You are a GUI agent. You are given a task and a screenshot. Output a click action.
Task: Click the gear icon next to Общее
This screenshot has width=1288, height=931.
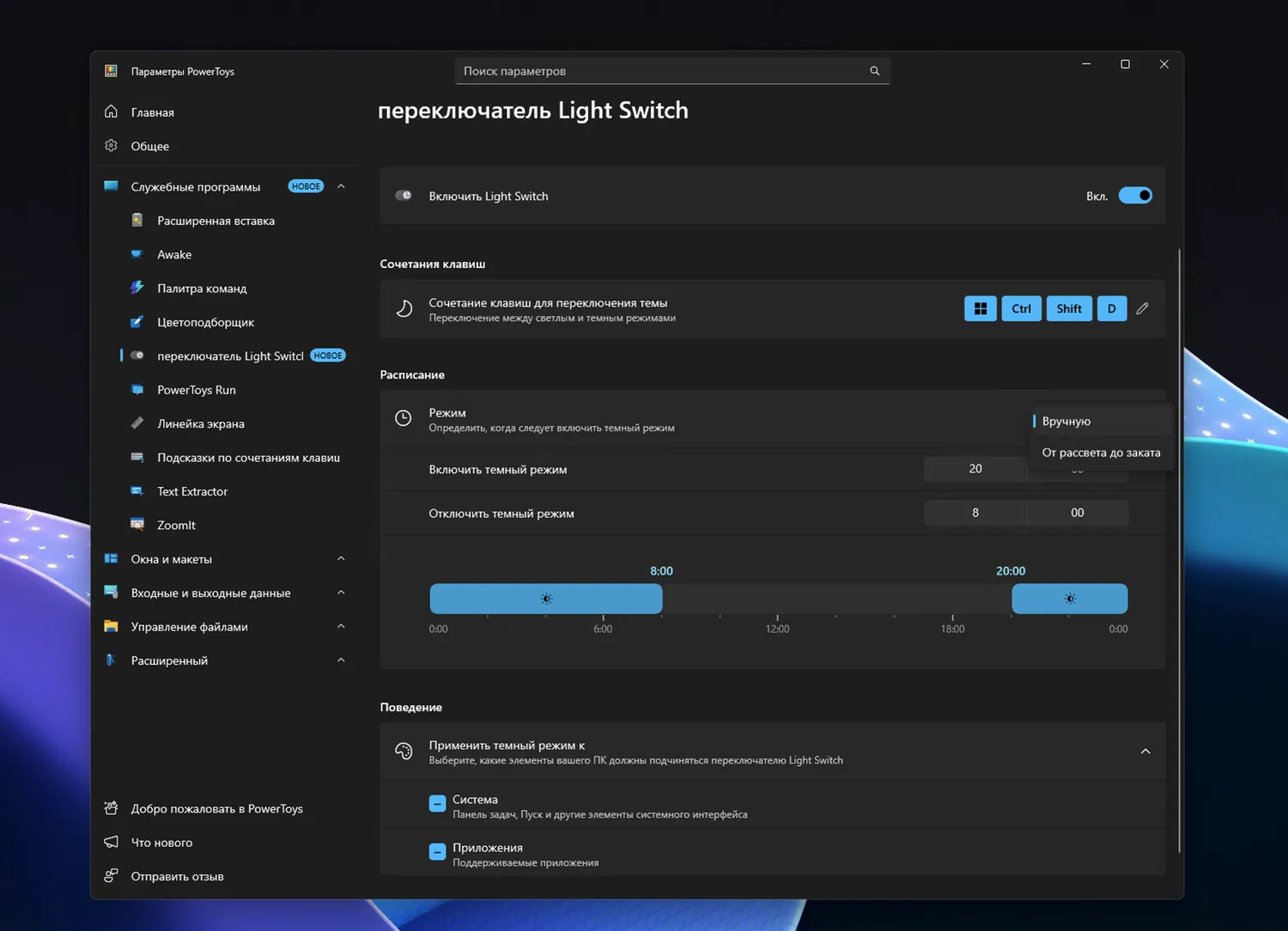click(111, 146)
